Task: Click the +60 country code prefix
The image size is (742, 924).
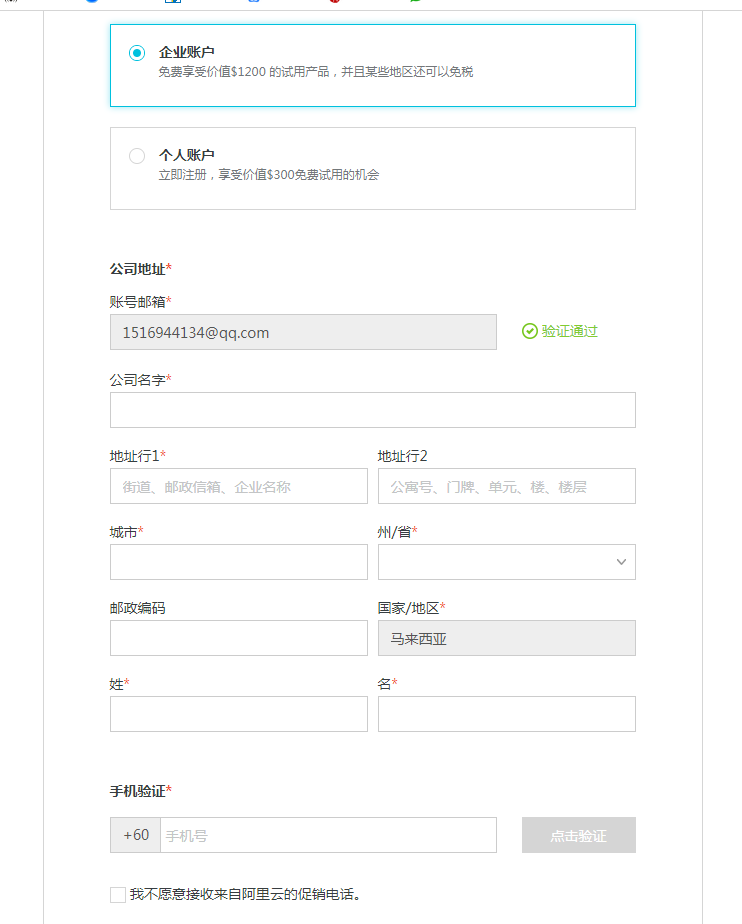Action: 135,835
